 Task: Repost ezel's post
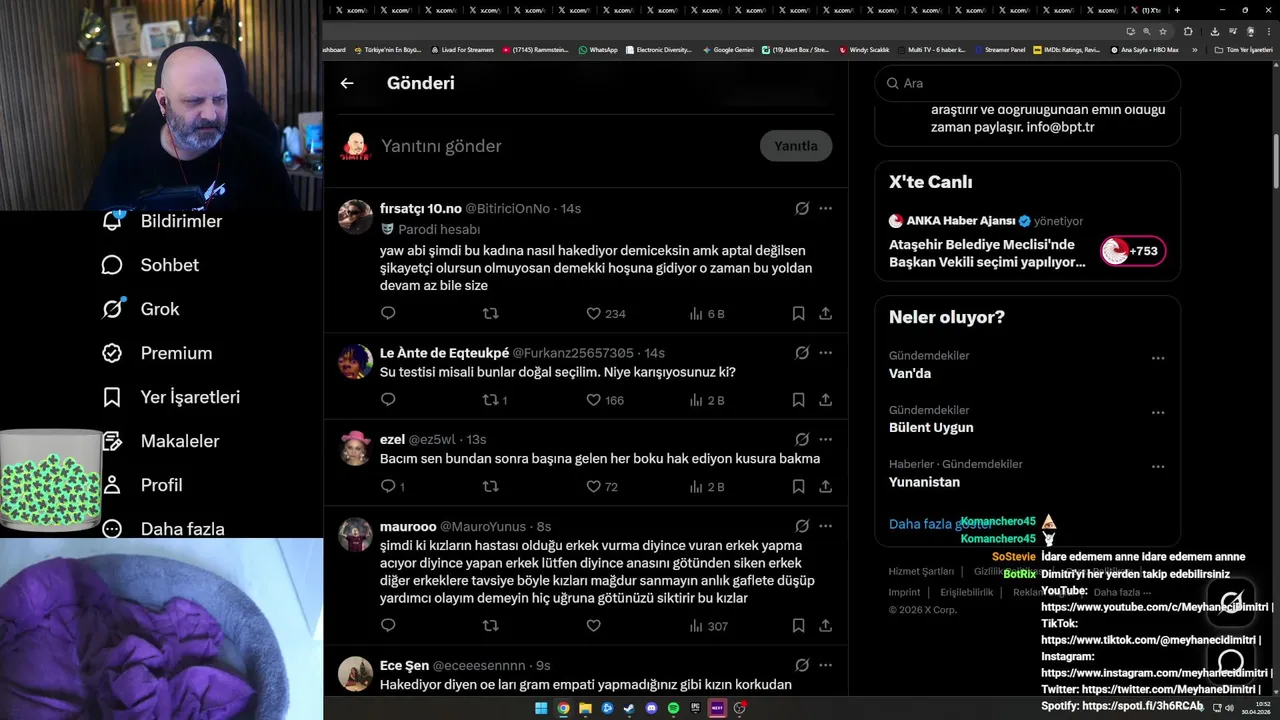coord(490,487)
